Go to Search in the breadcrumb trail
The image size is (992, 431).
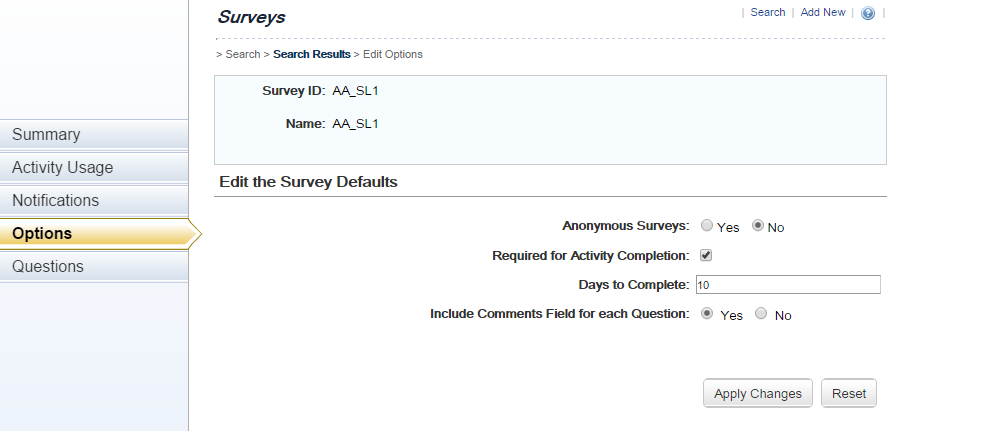[242, 54]
